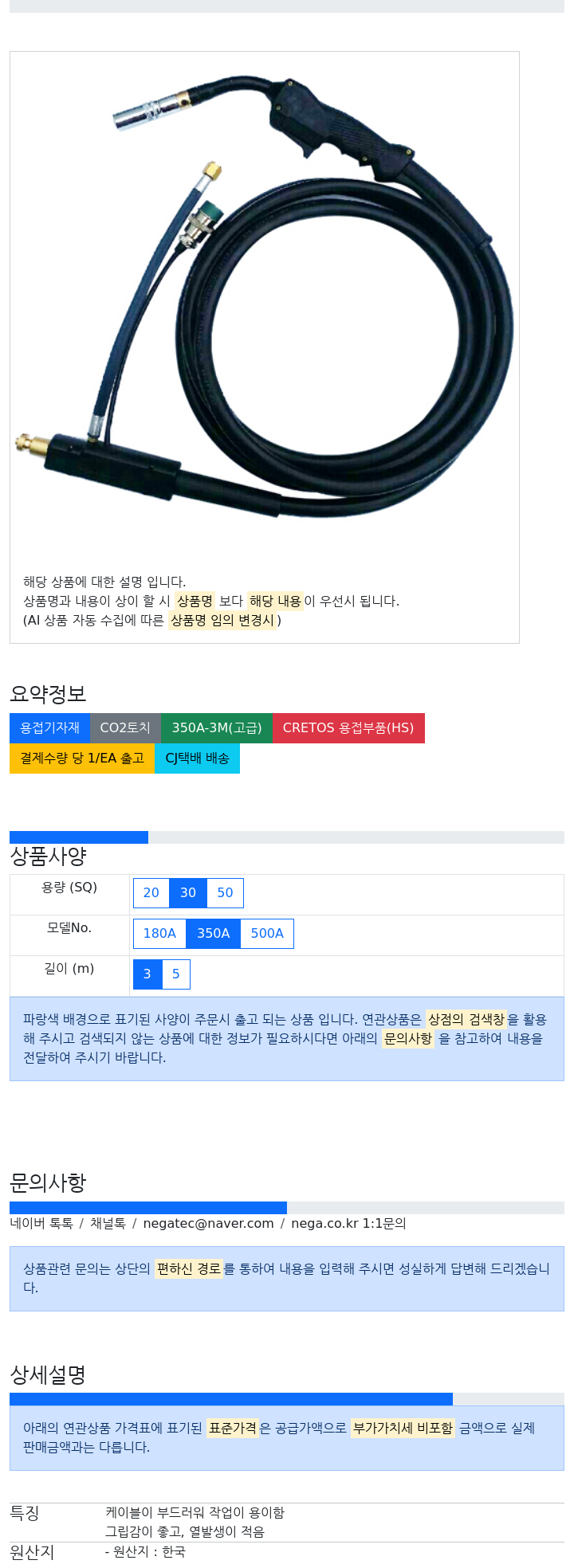Screen dimensions: 574x1568
Task: Click the 용접기자재 blue tag
Action: coord(49,728)
